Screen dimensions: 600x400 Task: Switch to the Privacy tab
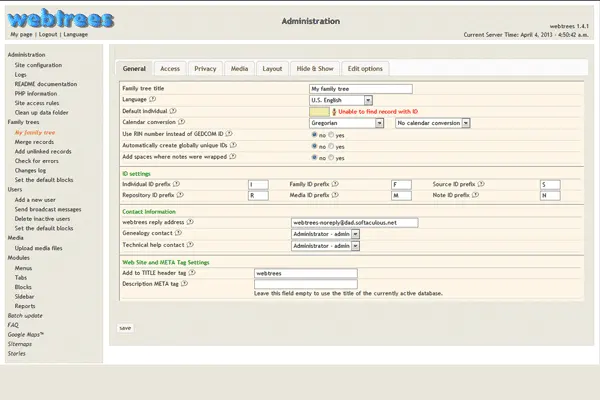coord(205,69)
